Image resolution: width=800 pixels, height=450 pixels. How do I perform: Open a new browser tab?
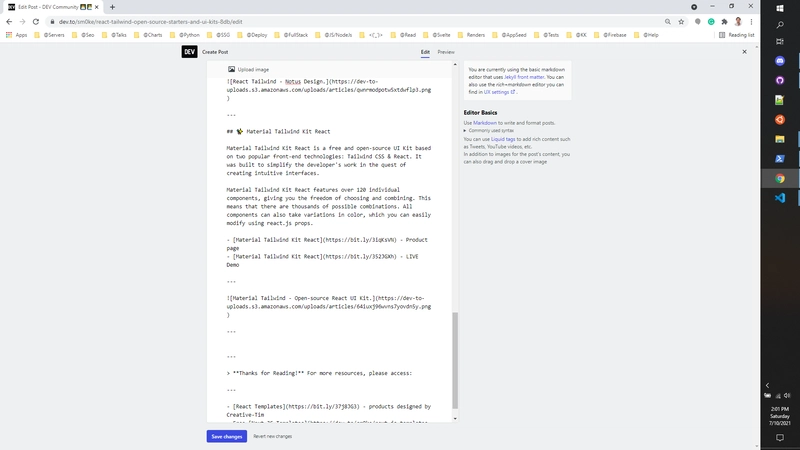coord(112,7)
